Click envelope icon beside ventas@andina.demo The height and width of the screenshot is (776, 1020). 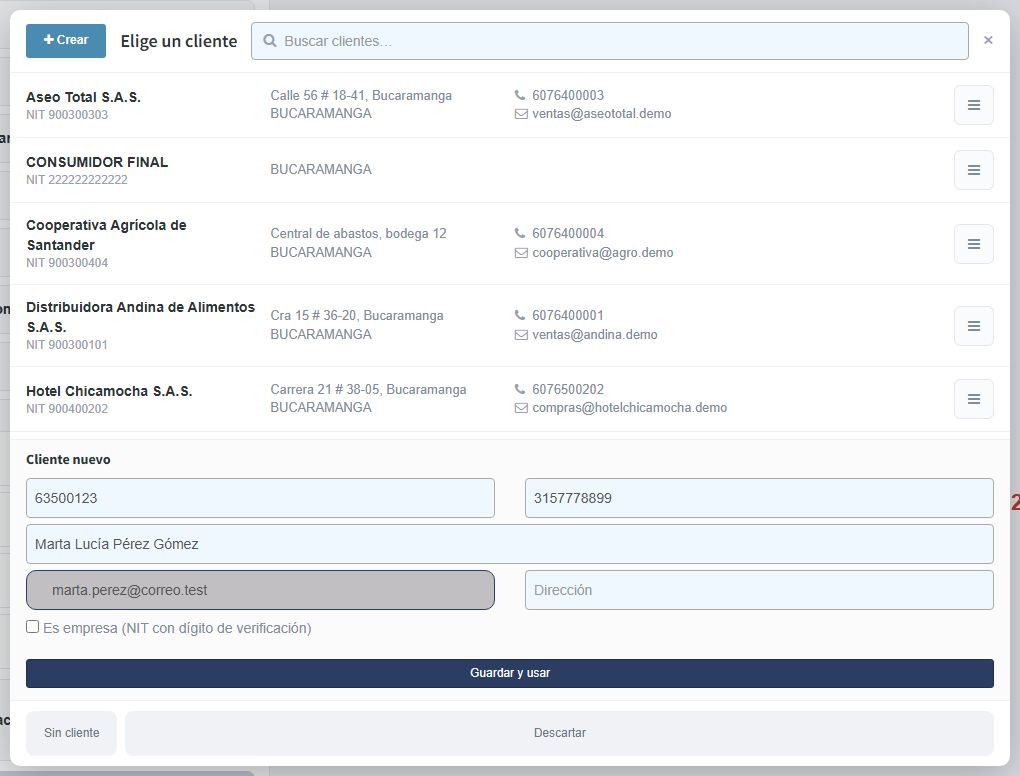pos(521,334)
